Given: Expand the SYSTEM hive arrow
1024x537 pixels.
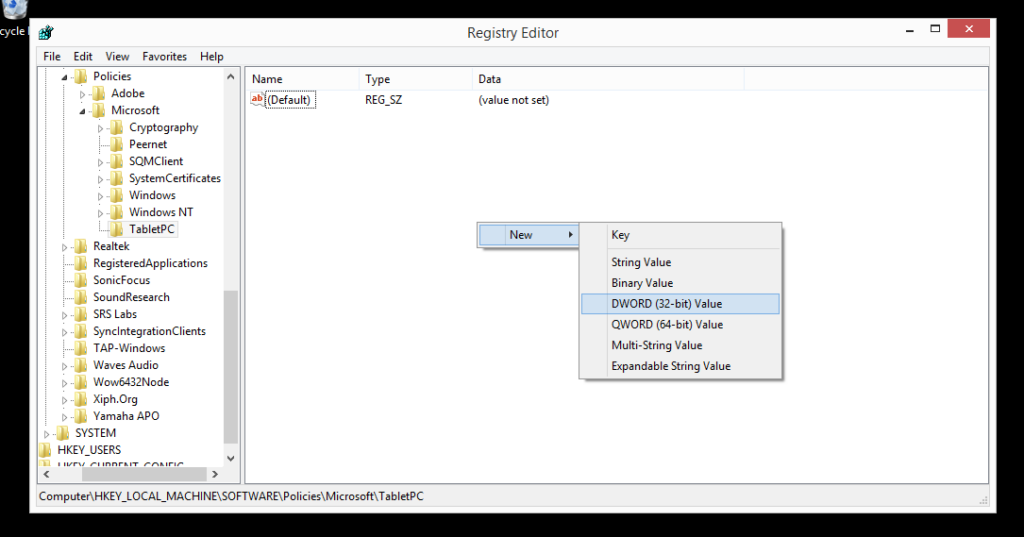Looking at the screenshot, I should tap(47, 434).
